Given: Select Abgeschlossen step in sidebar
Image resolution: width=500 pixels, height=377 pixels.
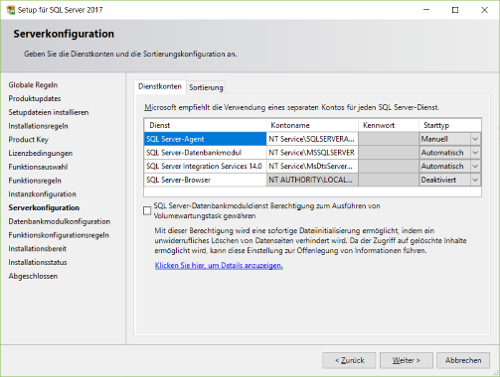Looking at the screenshot, I should [x=33, y=276].
